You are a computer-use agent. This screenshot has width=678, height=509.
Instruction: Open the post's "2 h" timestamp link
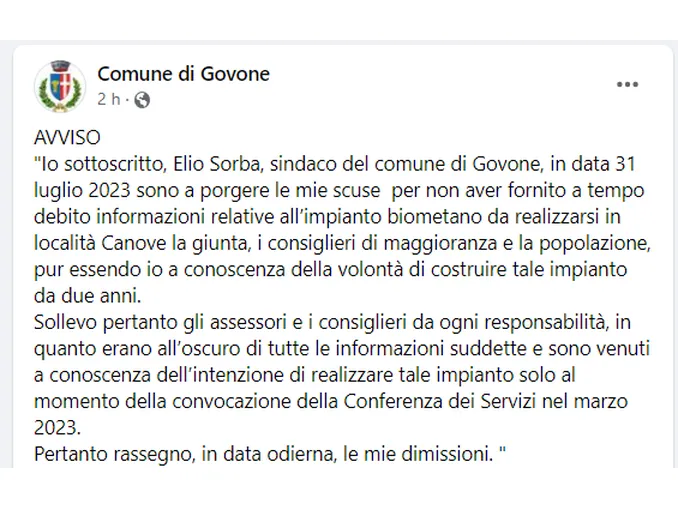(x=109, y=99)
